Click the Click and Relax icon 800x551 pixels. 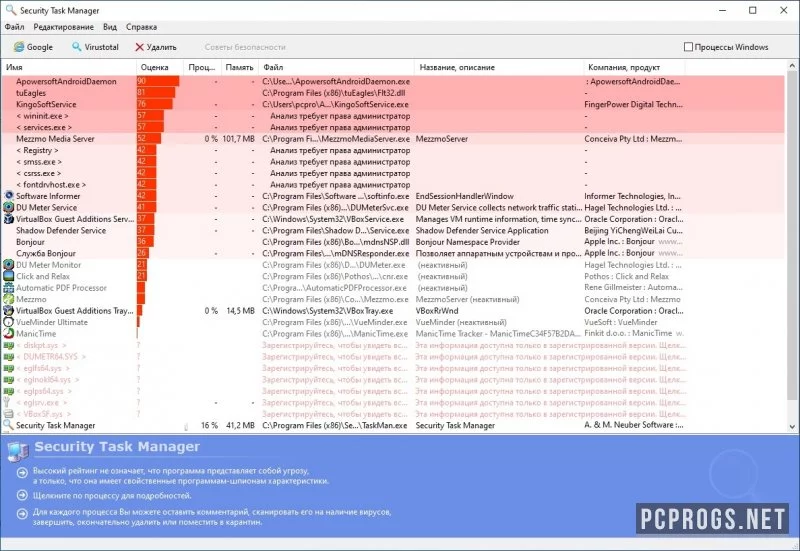[9, 276]
